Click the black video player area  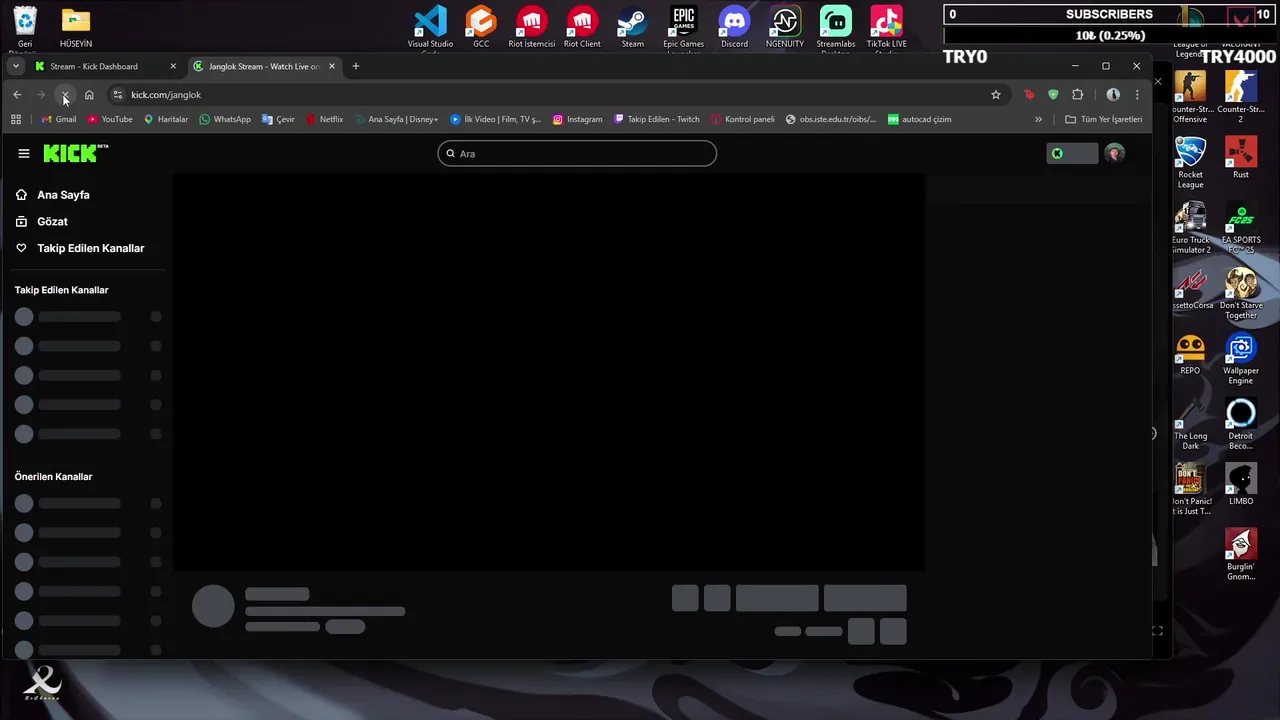[x=549, y=372]
